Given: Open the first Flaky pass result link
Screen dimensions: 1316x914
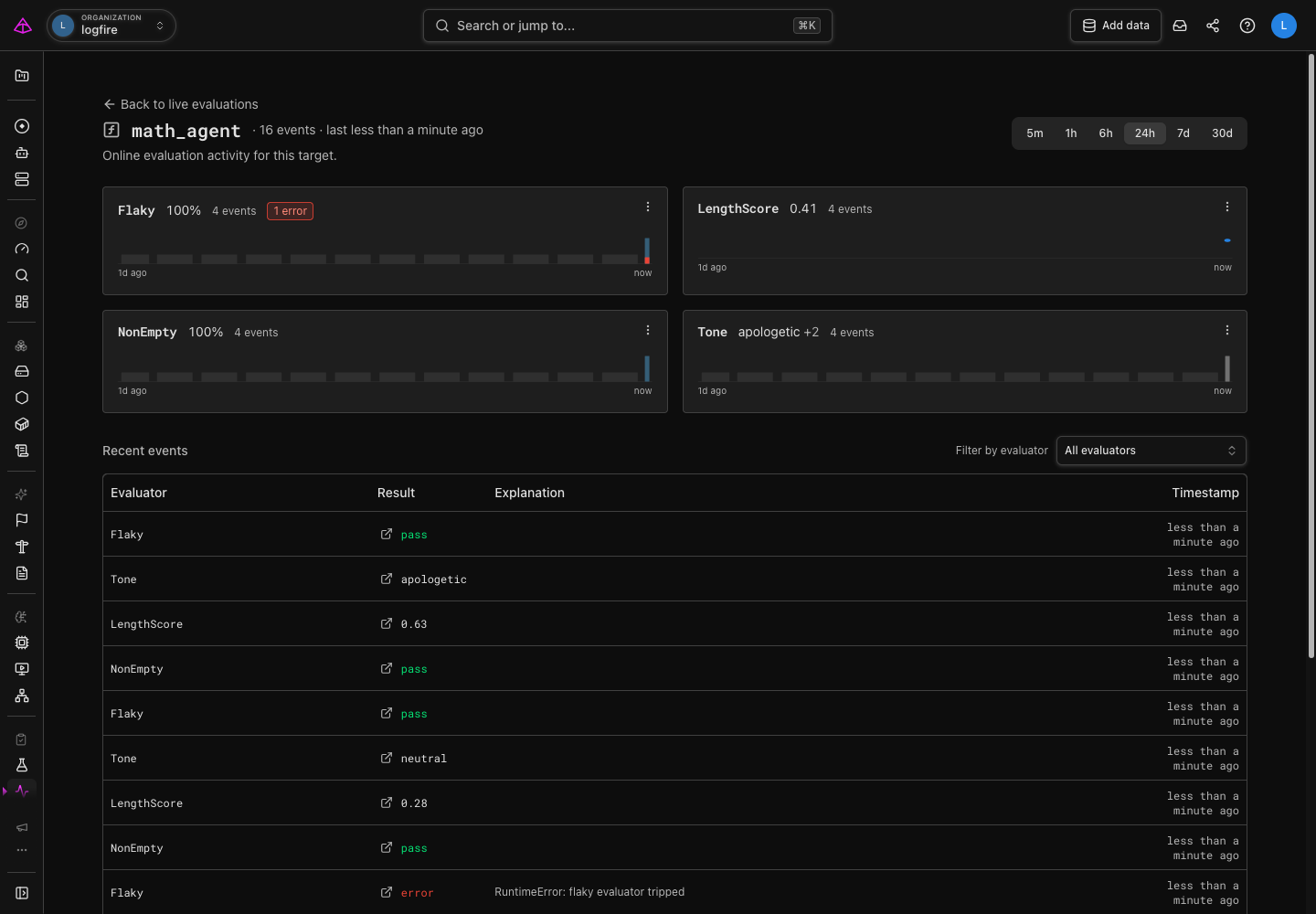Looking at the screenshot, I should (x=387, y=534).
